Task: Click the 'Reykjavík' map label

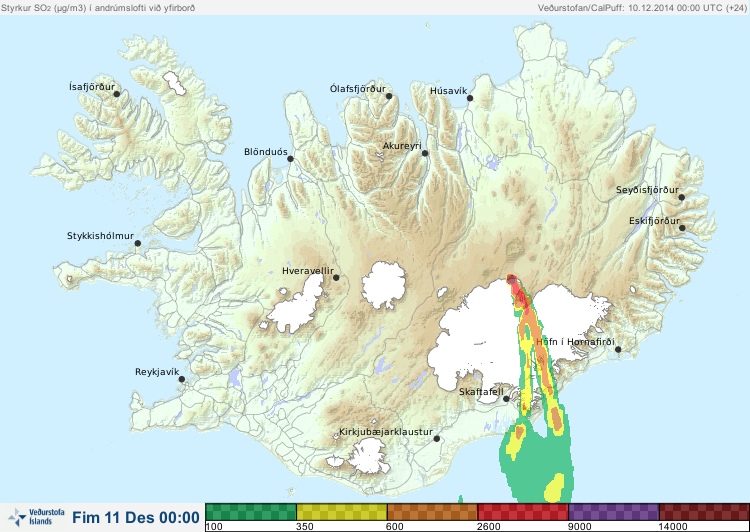Action: (157, 372)
